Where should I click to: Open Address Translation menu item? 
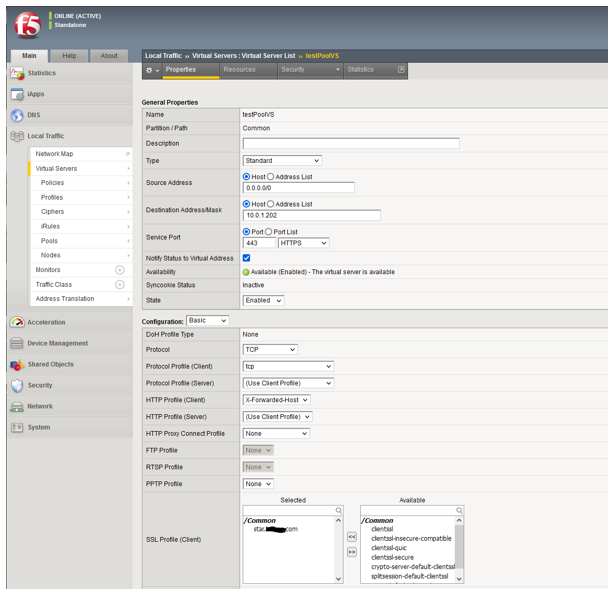(81, 299)
